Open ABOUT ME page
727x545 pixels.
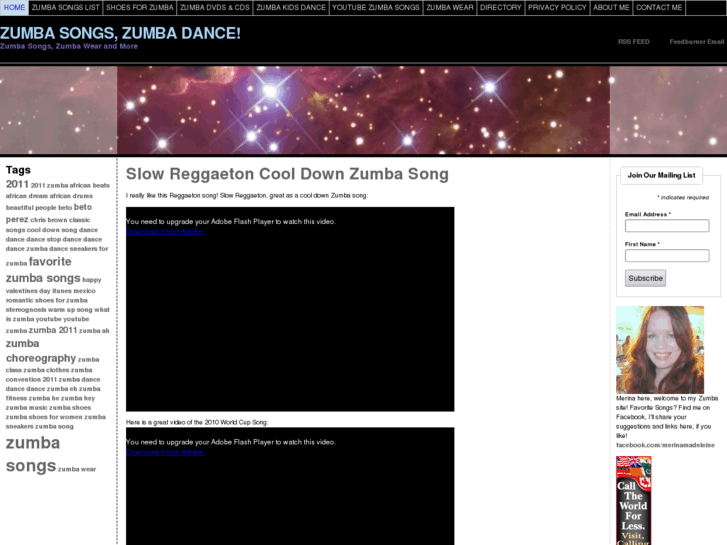pyautogui.click(x=611, y=7)
